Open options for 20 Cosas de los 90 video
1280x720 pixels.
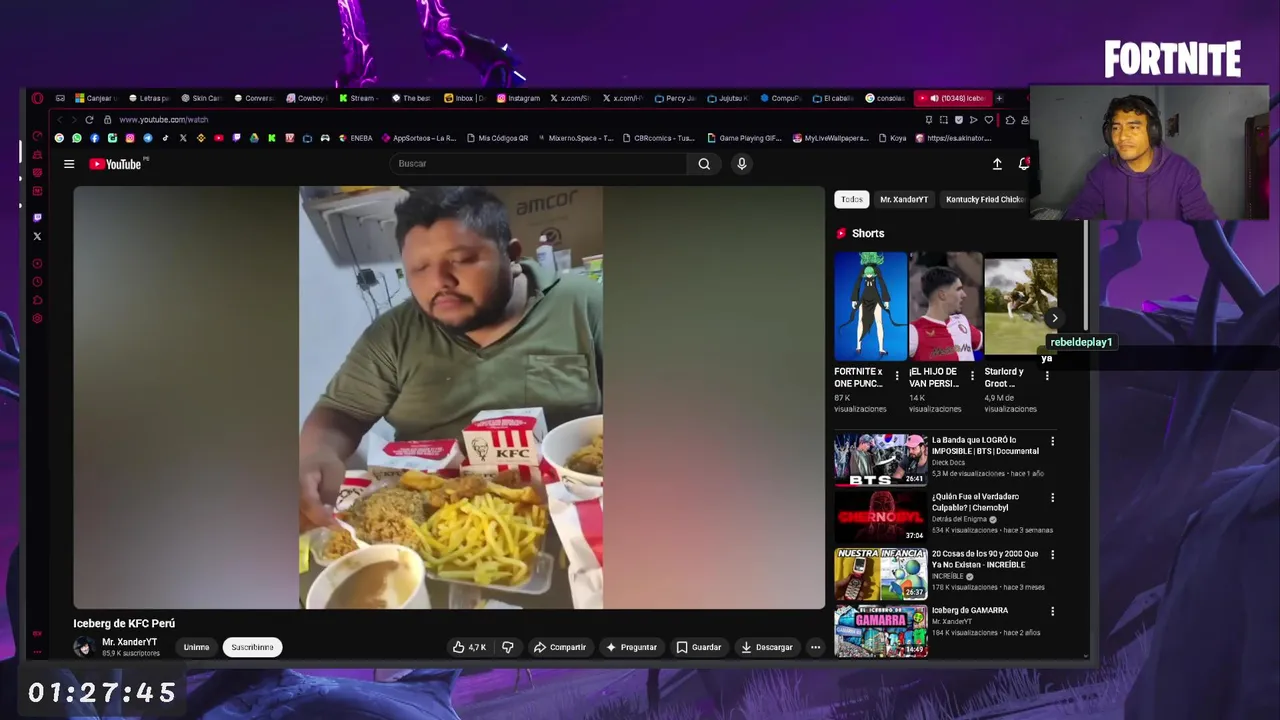pos(1052,555)
